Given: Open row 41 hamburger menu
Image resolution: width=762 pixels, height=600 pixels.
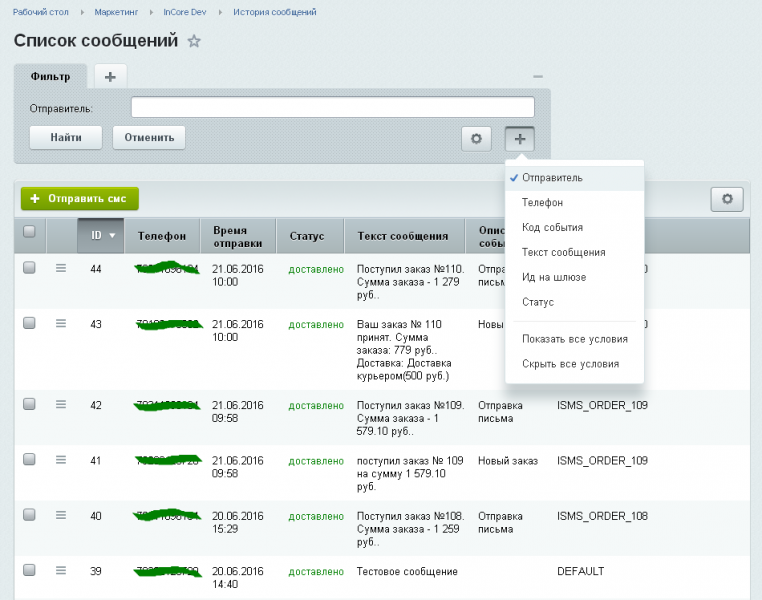Looking at the screenshot, I should [60, 460].
